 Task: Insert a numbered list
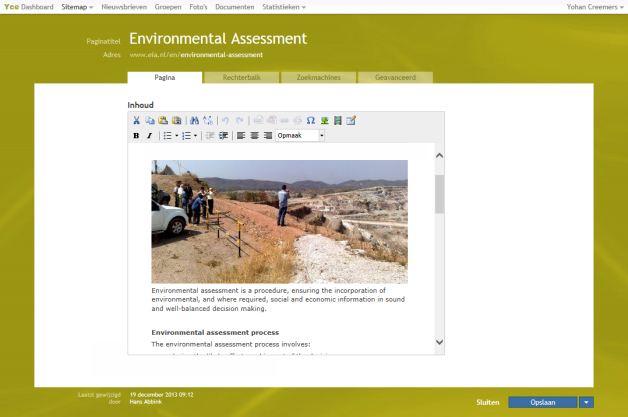tap(186, 136)
